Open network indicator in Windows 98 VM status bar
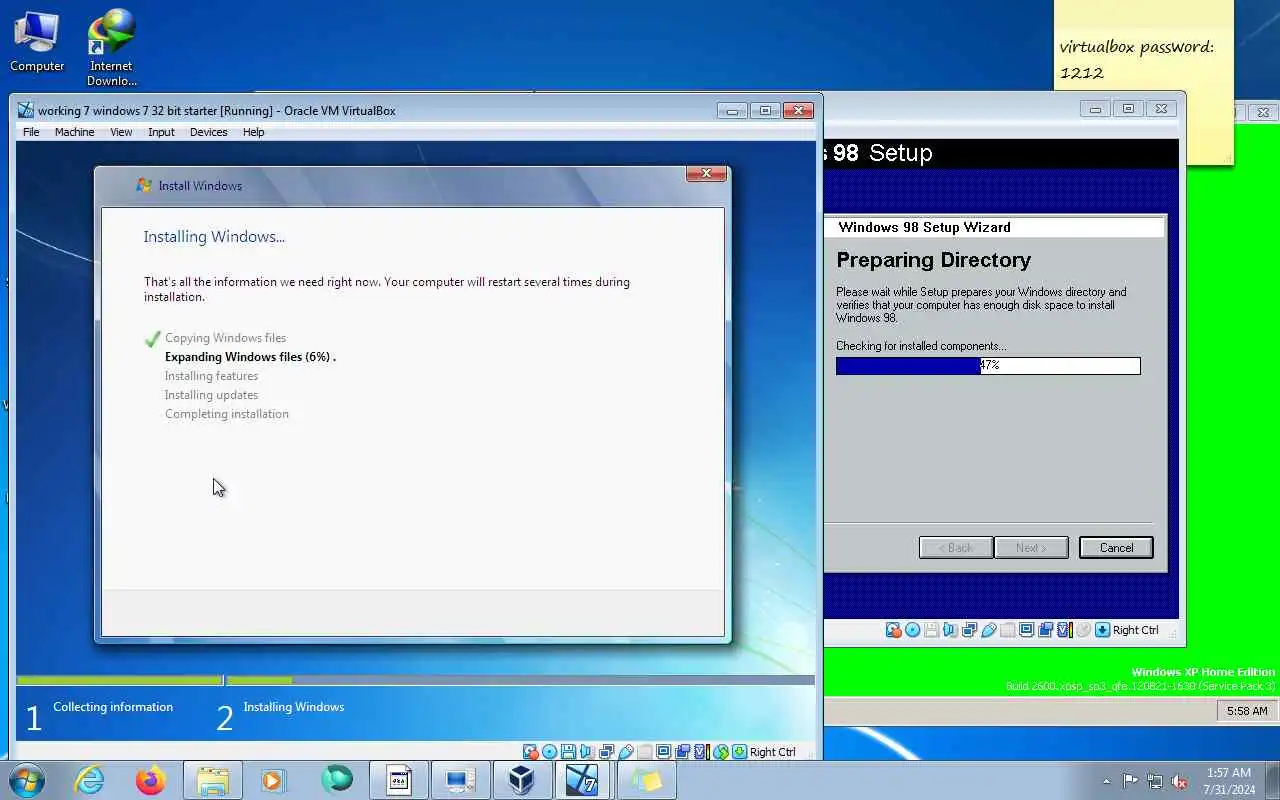This screenshot has width=1280, height=800. (969, 630)
